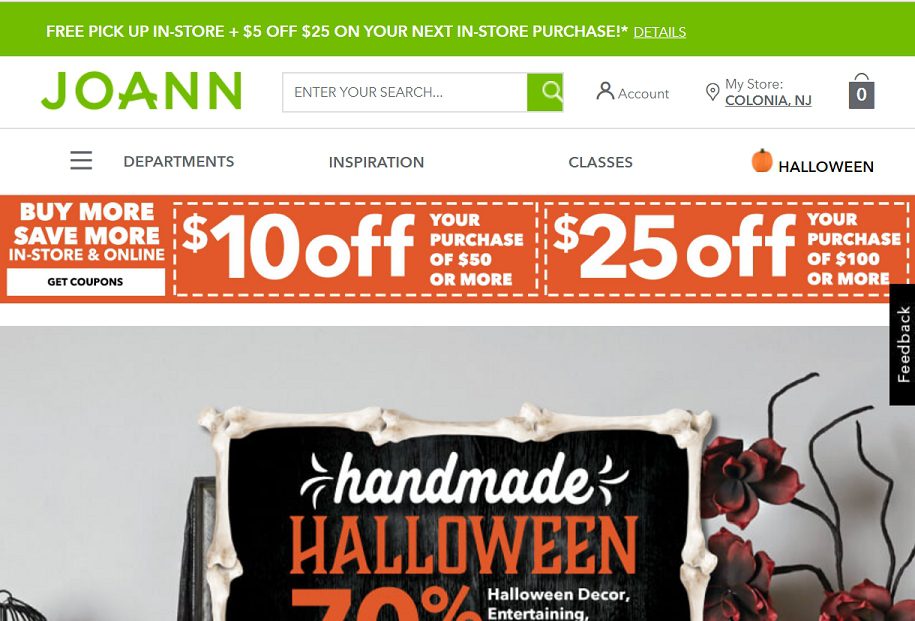This screenshot has height=621, width=915.
Task: Select the $25 off $100 coupon
Action: pyautogui.click(x=727, y=249)
